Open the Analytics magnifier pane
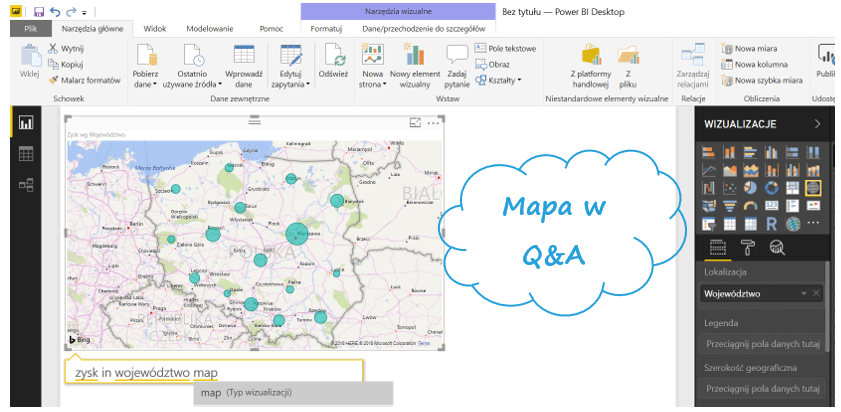 click(776, 248)
